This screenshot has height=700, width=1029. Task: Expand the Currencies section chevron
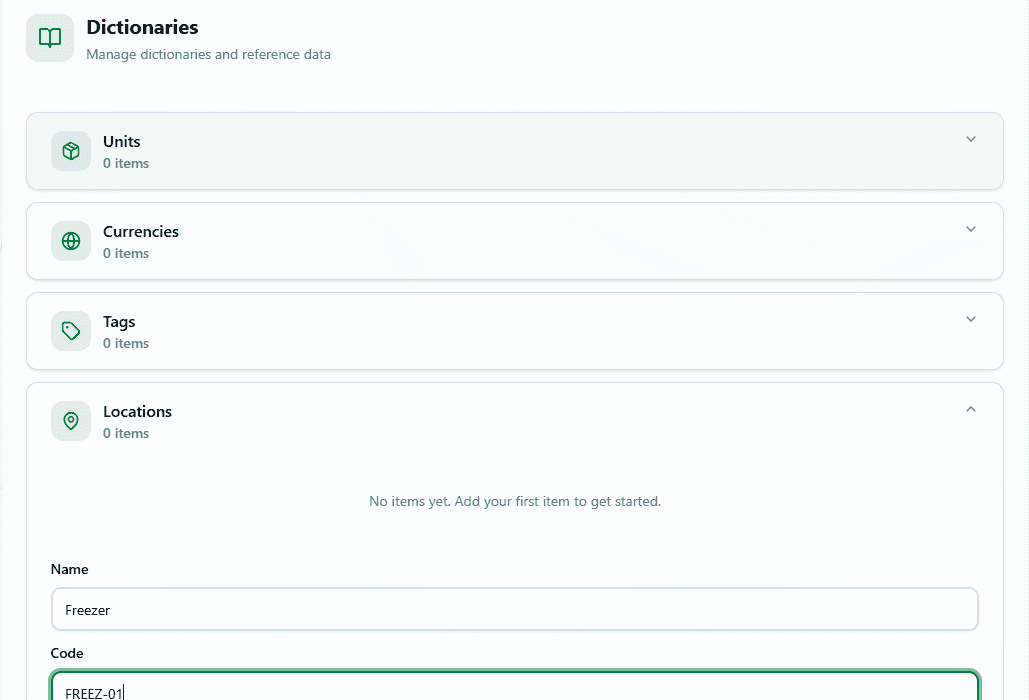[970, 229]
